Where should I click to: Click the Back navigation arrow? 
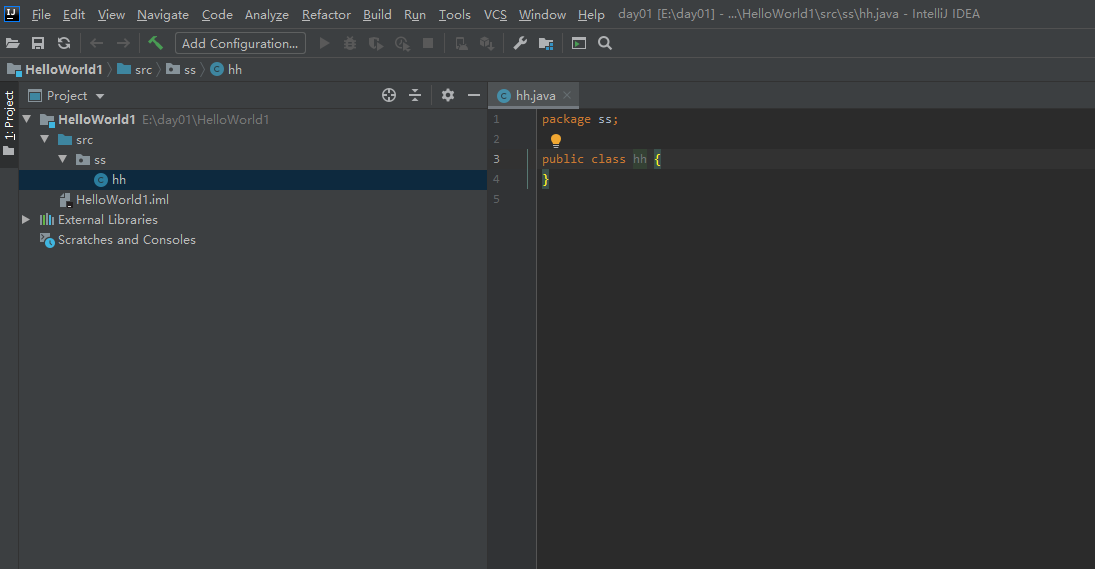[x=96, y=43]
